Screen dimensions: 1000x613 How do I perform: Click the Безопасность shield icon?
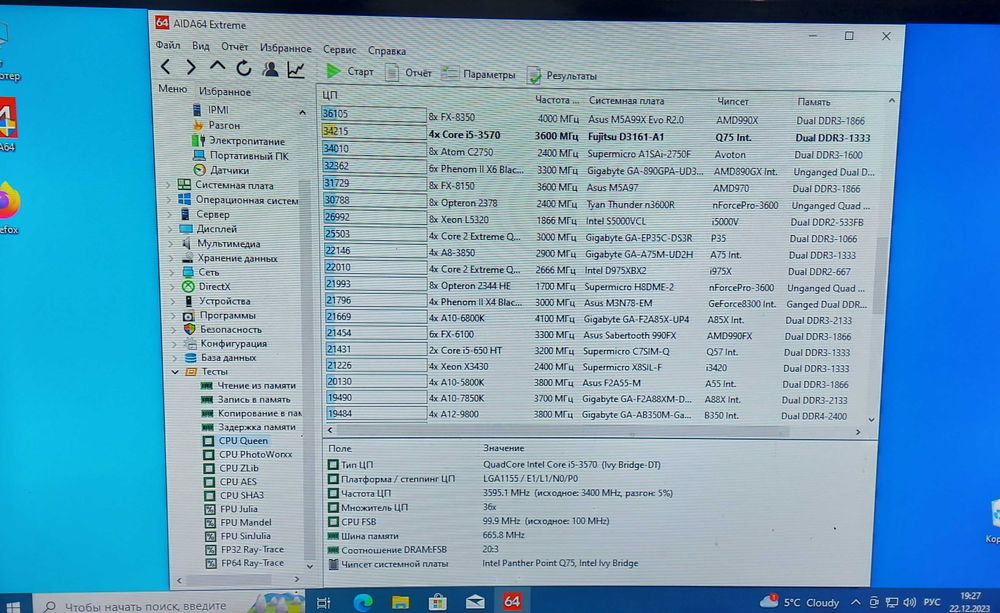coord(189,330)
